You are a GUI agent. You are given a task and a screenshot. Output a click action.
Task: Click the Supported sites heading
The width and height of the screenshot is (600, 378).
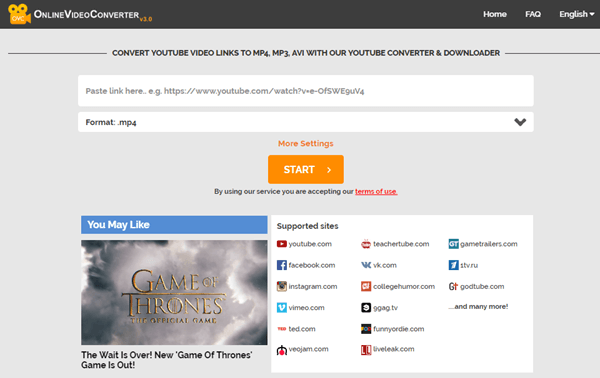pos(307,226)
